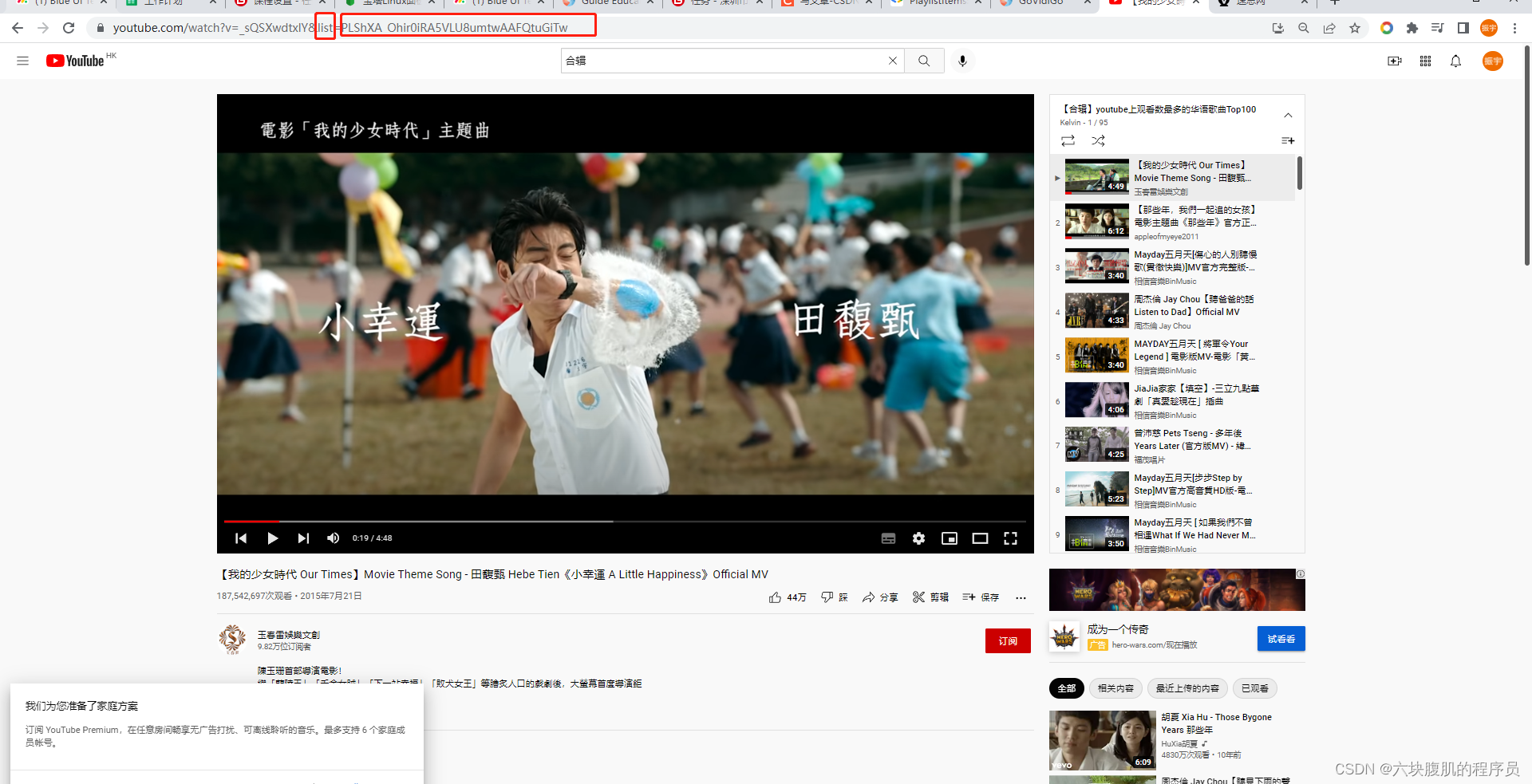Screen dimensions: 1532x784
Task: Open player settings gear
Action: coord(918,538)
